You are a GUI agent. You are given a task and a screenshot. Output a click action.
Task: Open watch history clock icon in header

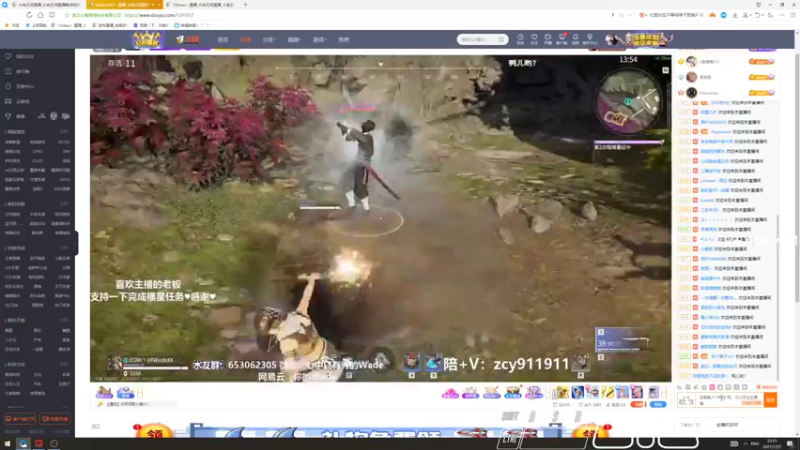pos(520,39)
